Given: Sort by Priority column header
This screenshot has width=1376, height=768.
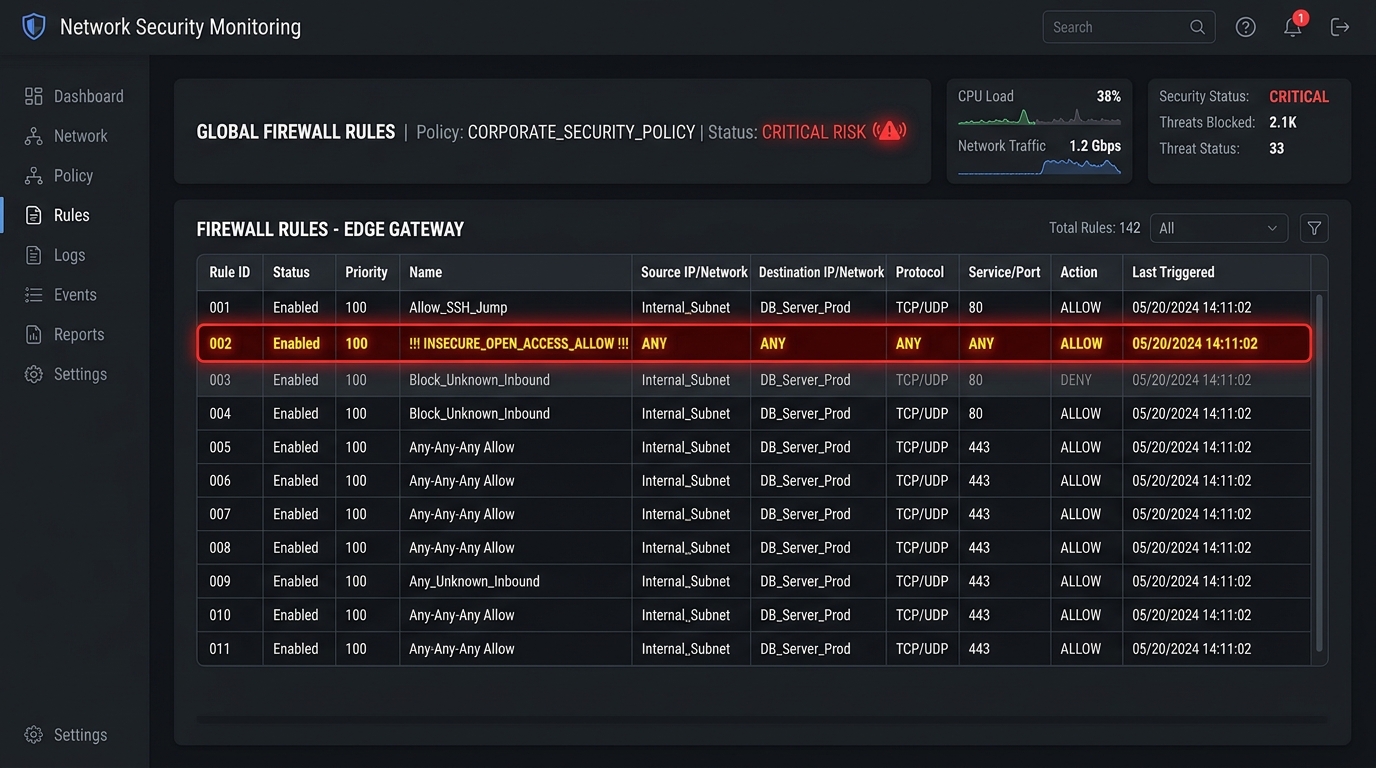Looking at the screenshot, I should coord(366,272).
